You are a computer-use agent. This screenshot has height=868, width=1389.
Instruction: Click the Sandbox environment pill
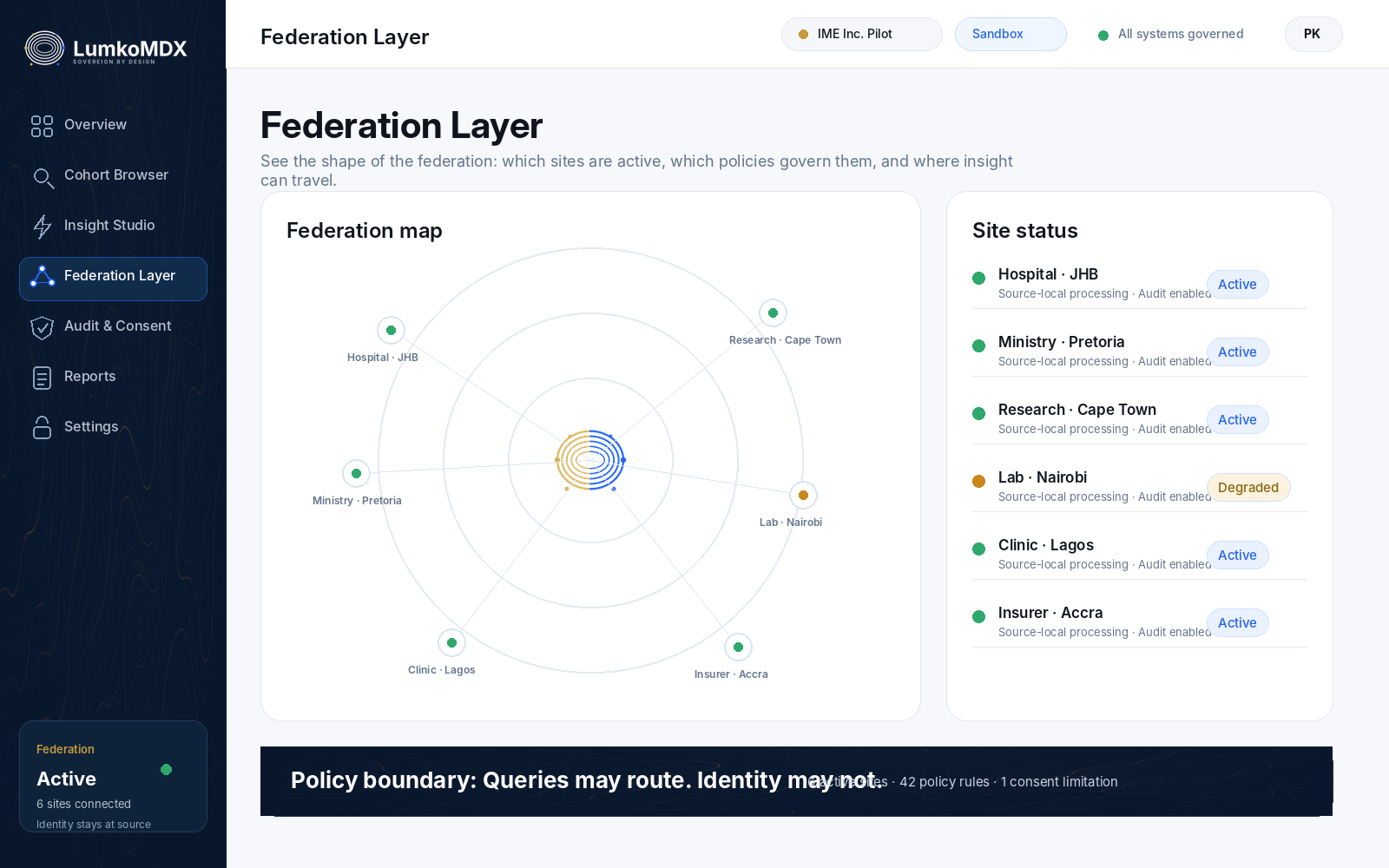point(1010,34)
